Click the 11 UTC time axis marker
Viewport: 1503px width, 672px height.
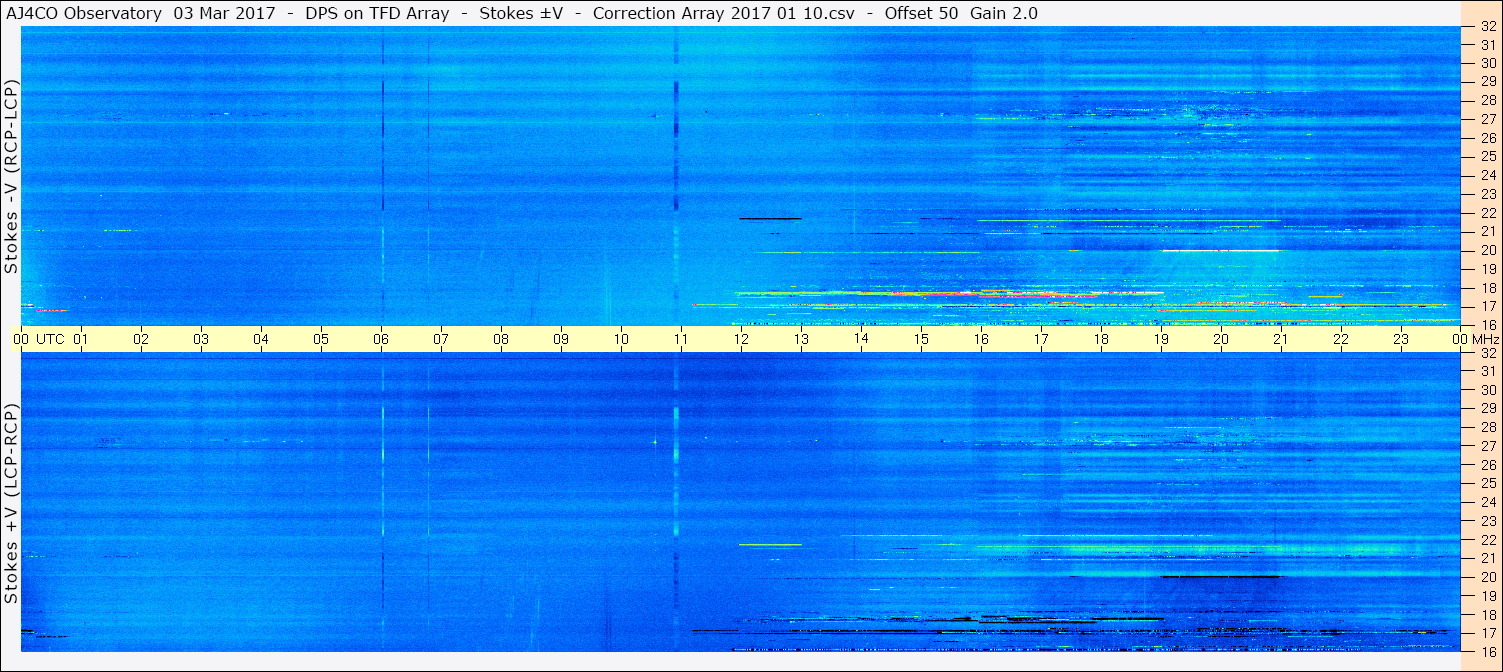[x=681, y=339]
